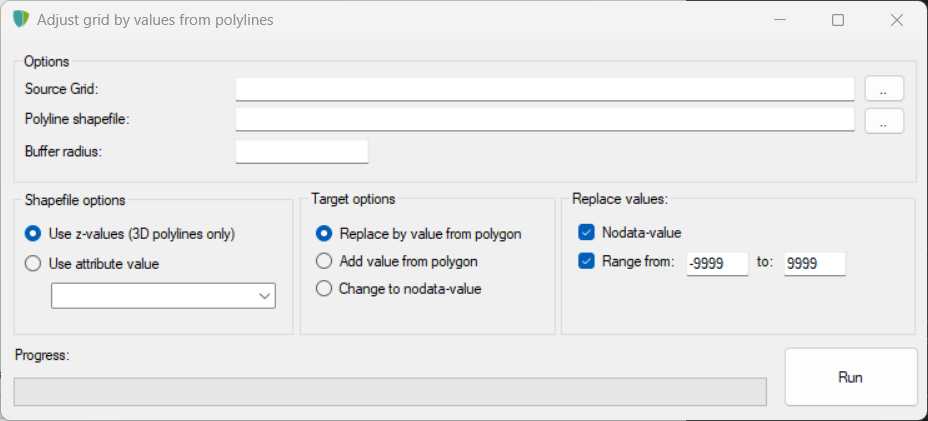The height and width of the screenshot is (421, 928).
Task: Browse for the Source Grid file
Action: pyautogui.click(x=884, y=89)
